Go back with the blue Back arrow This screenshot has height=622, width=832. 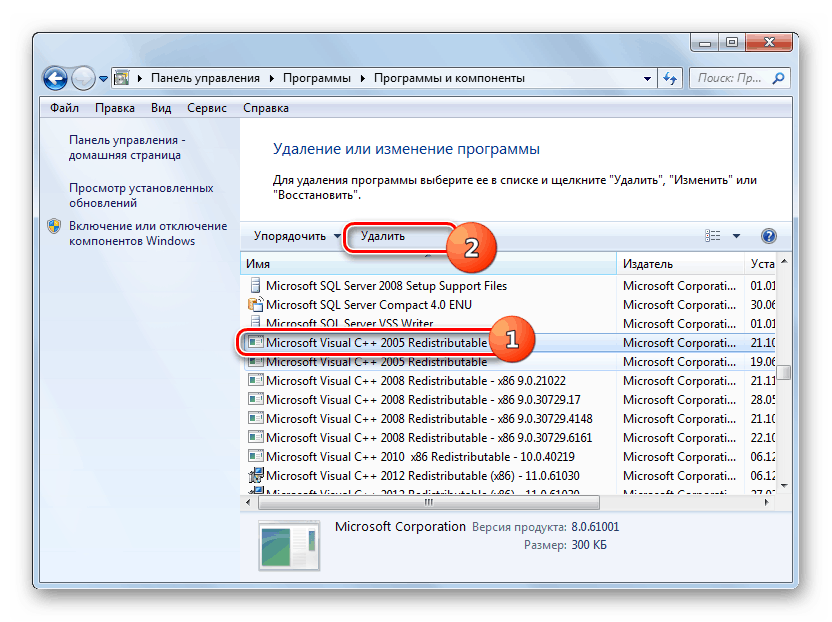55,79
